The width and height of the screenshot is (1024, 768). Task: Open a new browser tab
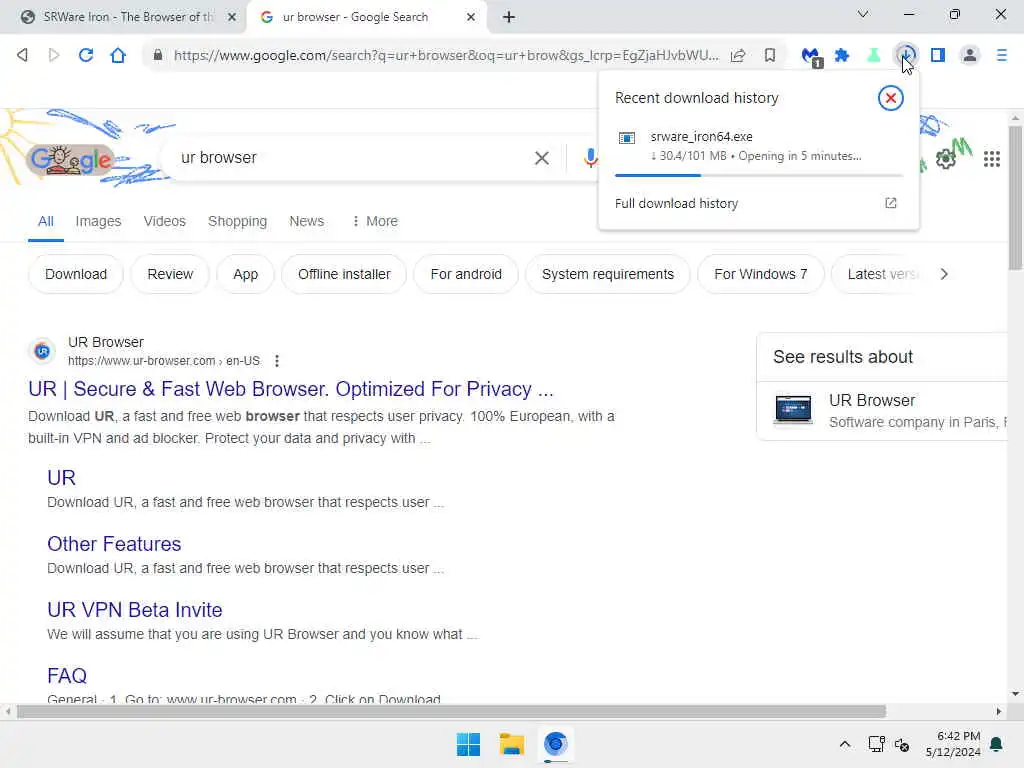[509, 17]
